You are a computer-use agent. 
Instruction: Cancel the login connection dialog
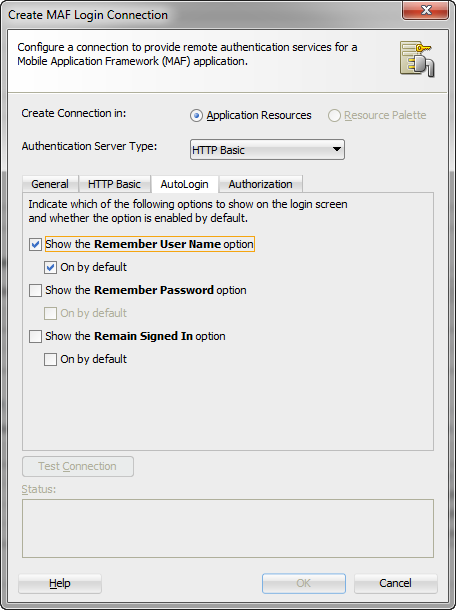point(396,584)
